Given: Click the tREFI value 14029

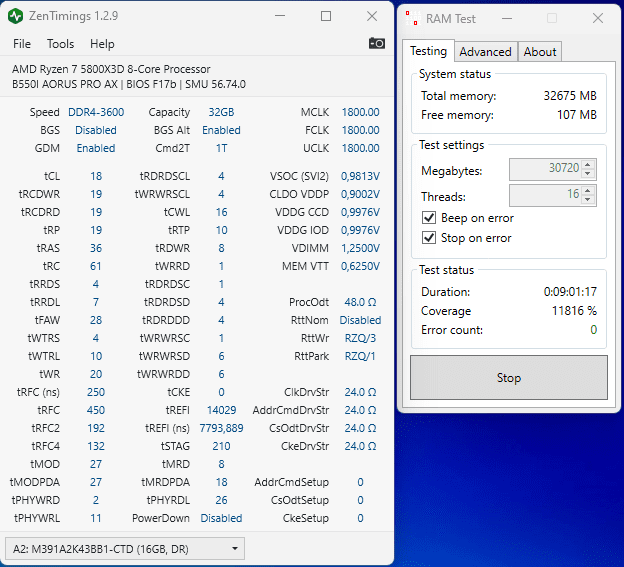Looking at the screenshot, I should [221, 410].
